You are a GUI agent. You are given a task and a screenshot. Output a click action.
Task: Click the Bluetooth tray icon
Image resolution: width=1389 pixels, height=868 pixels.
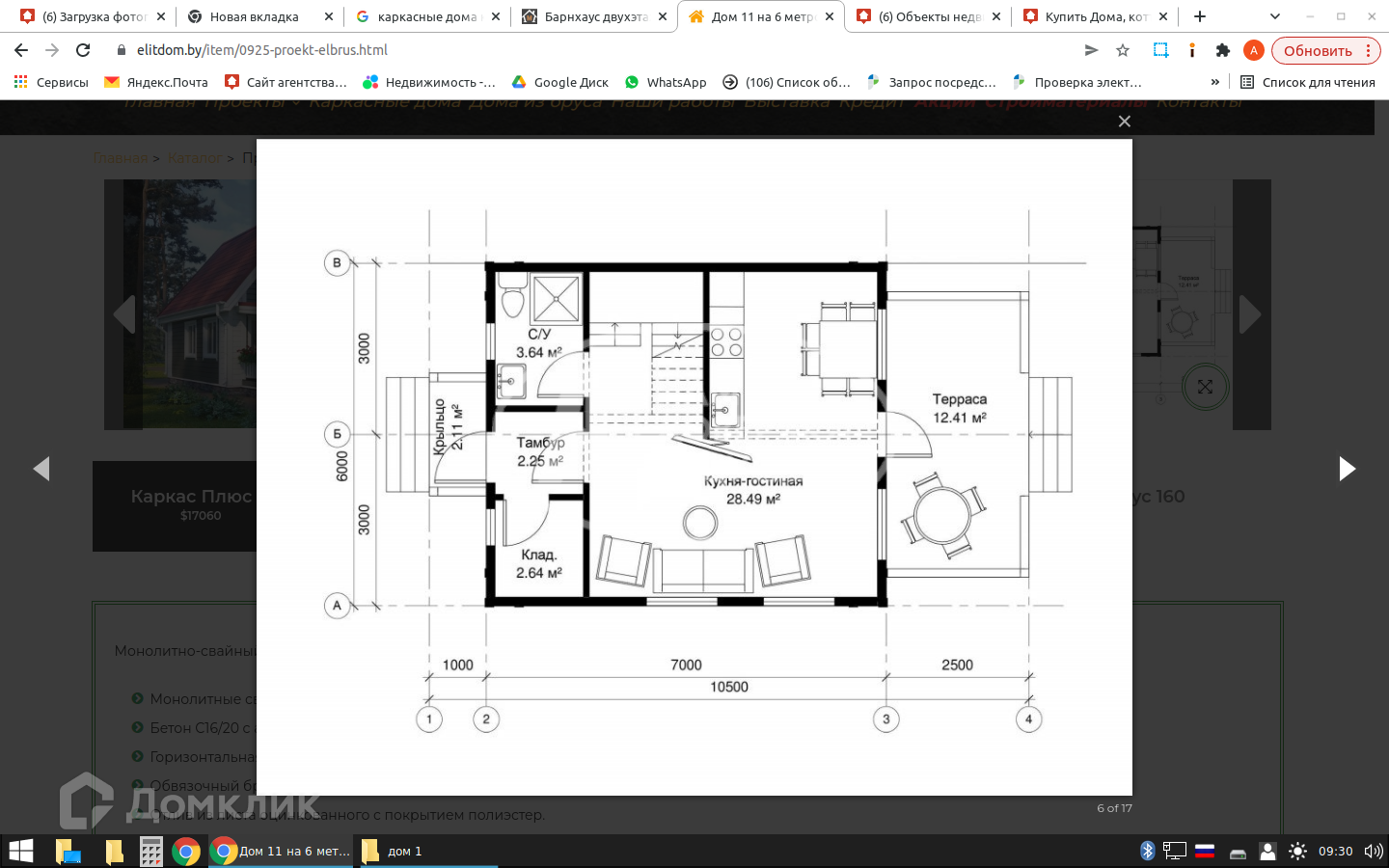coord(1147,851)
